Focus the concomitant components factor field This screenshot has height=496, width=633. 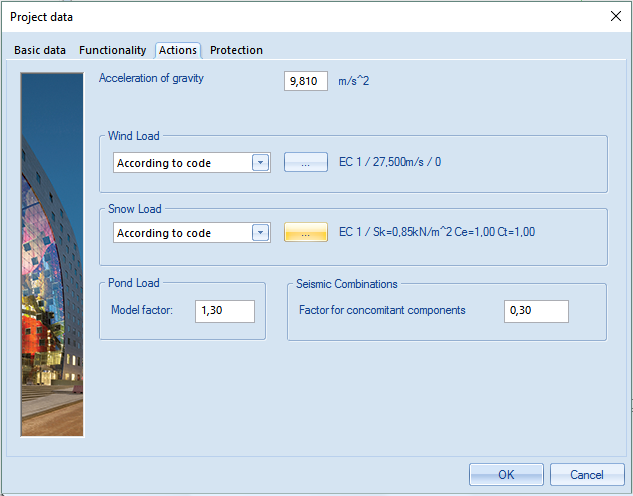click(x=536, y=311)
